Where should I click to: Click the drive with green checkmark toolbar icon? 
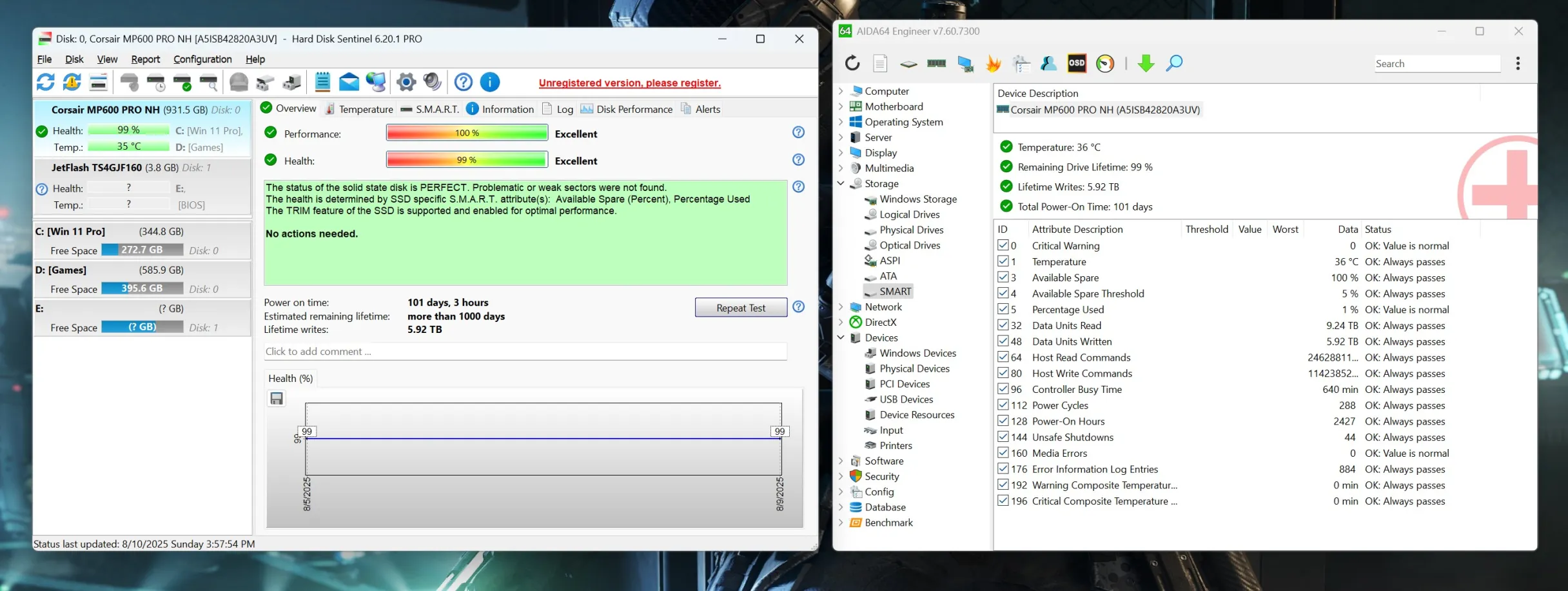coord(182,82)
